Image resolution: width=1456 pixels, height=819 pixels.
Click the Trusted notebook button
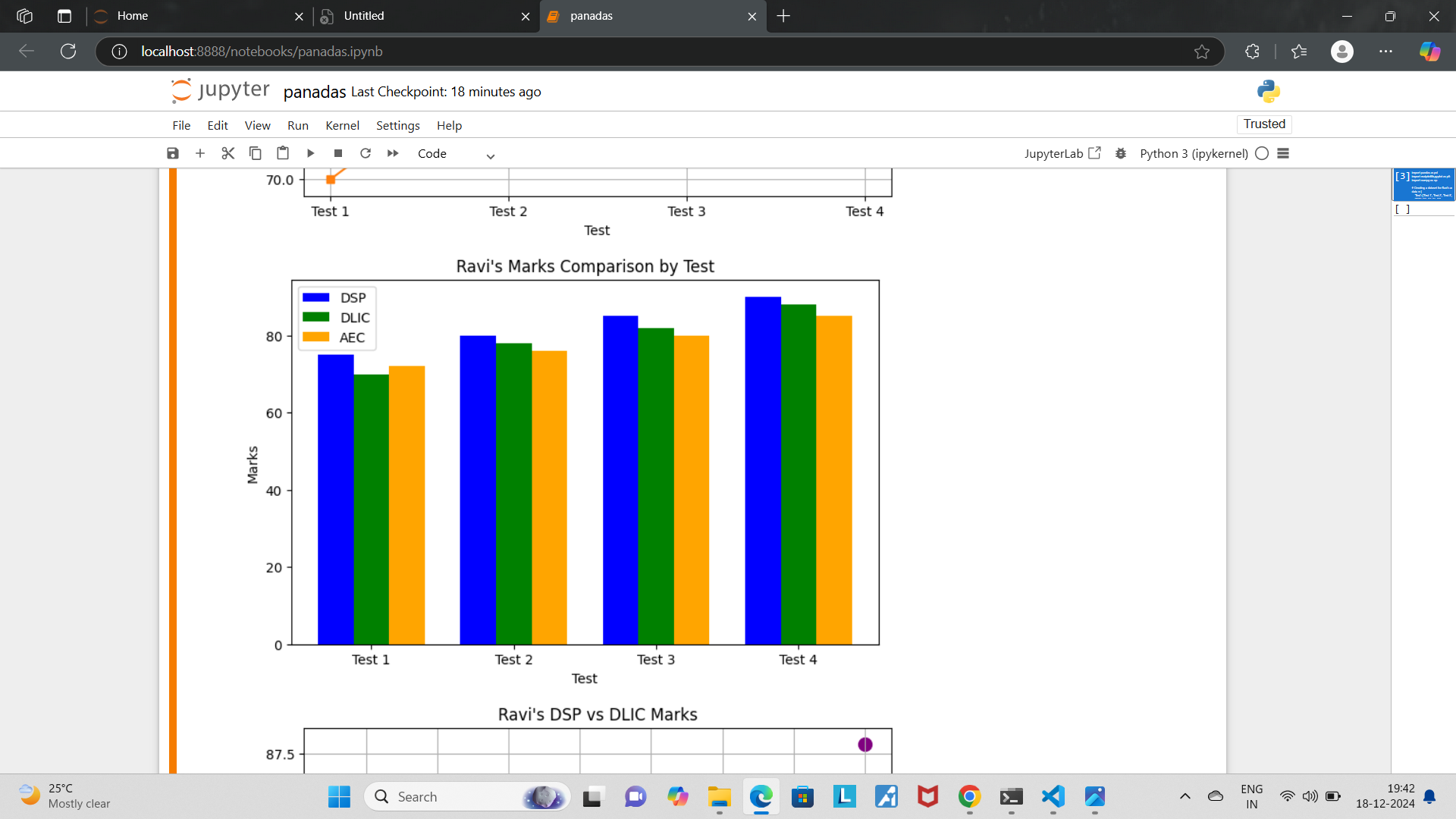tap(1264, 124)
